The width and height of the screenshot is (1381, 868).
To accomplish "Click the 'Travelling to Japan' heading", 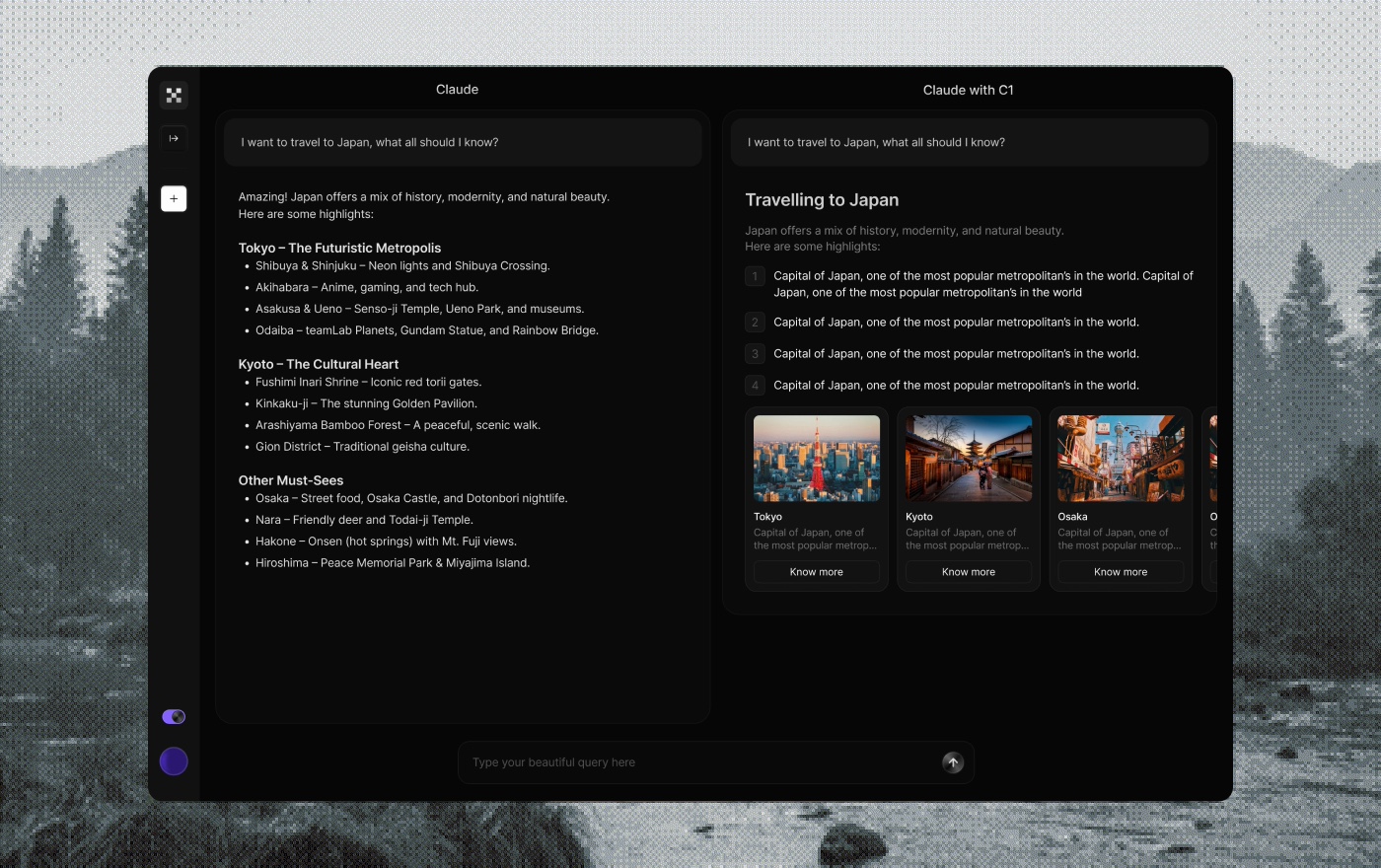I will click(822, 200).
